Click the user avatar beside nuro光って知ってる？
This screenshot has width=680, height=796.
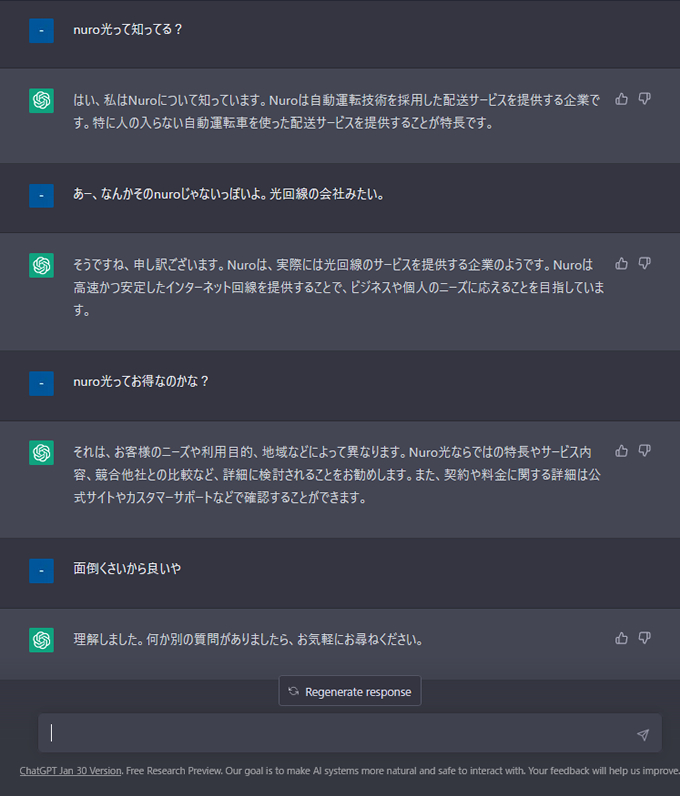[x=42, y=31]
